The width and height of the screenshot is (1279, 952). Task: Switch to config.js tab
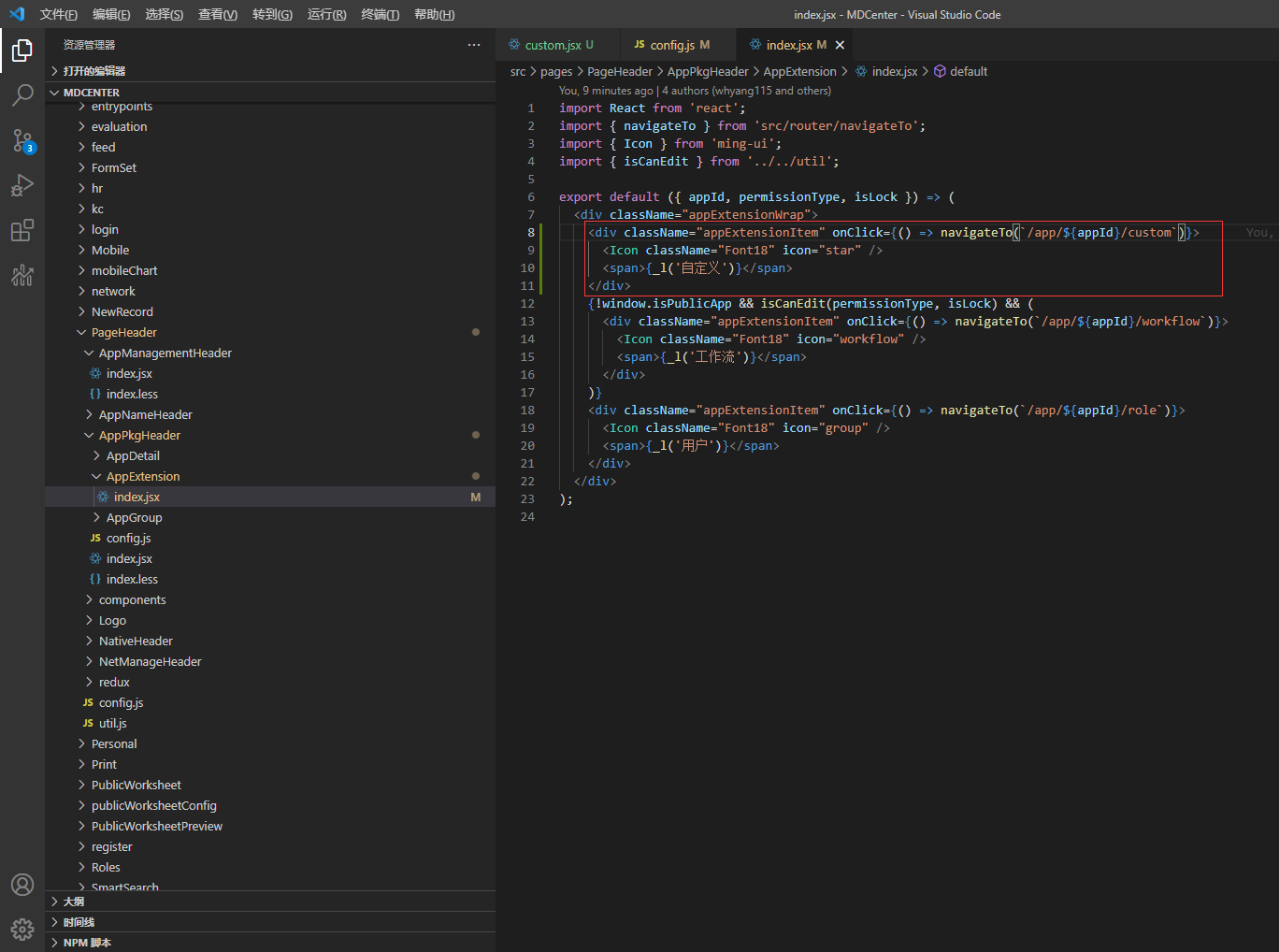[679, 45]
